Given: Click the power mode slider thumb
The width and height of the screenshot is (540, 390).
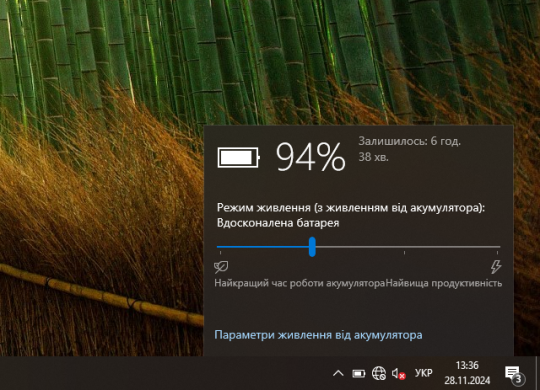Looking at the screenshot, I should tap(312, 247).
